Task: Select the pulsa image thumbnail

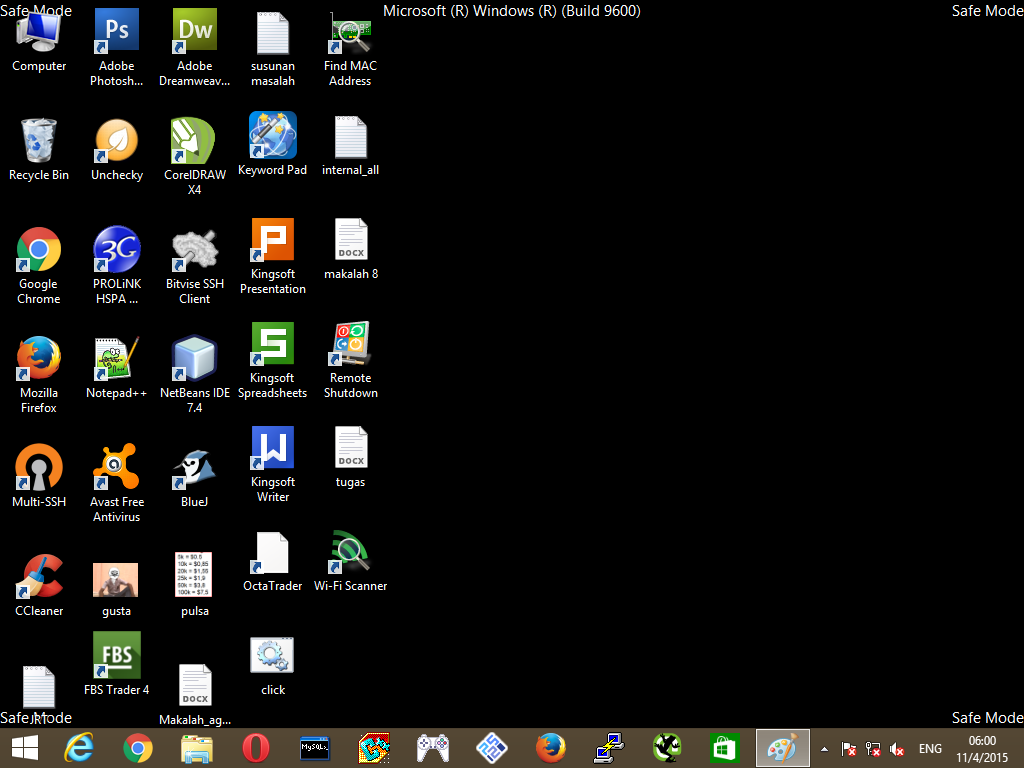Action: coord(195,585)
